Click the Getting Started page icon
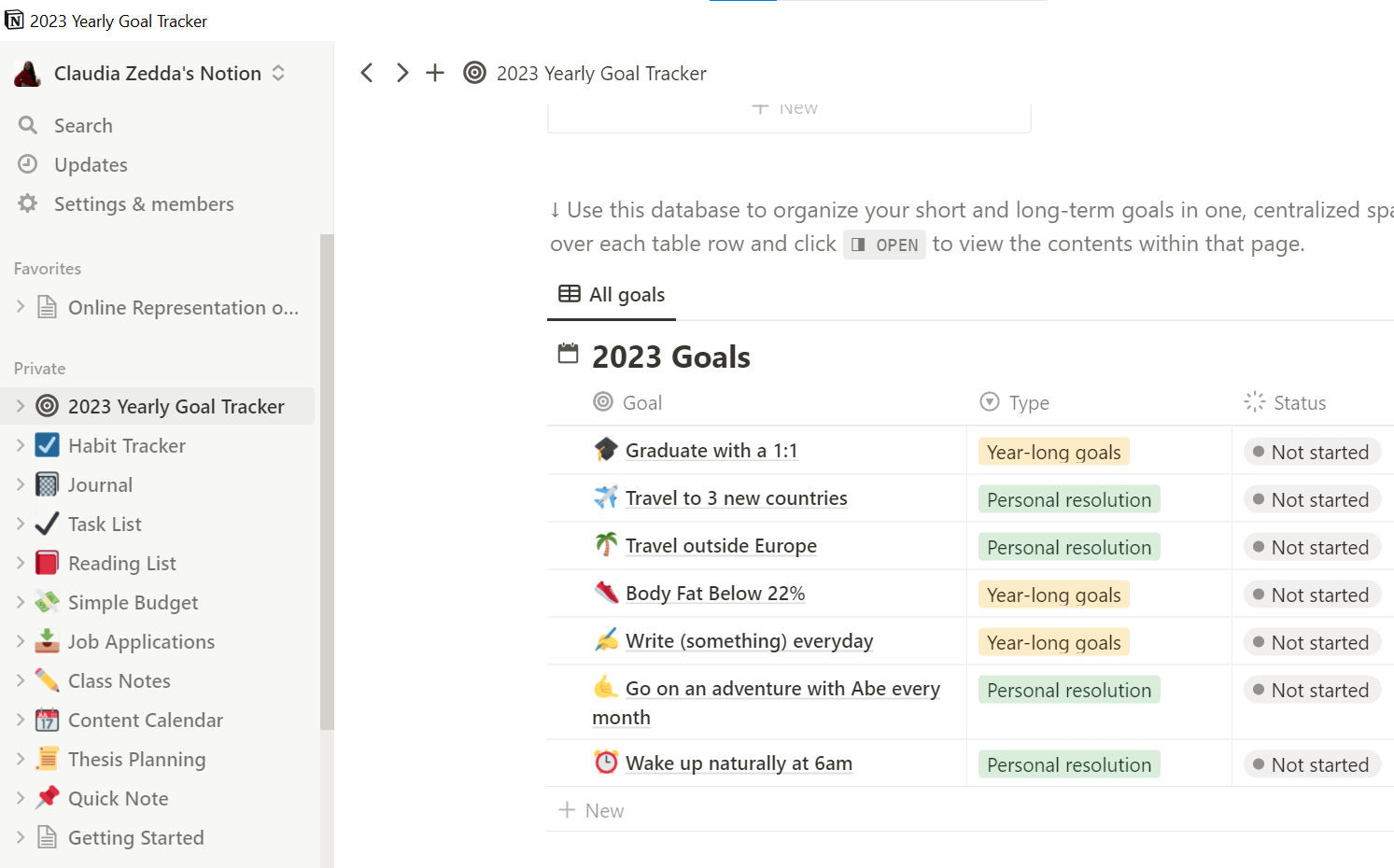1394x868 pixels. (x=47, y=837)
